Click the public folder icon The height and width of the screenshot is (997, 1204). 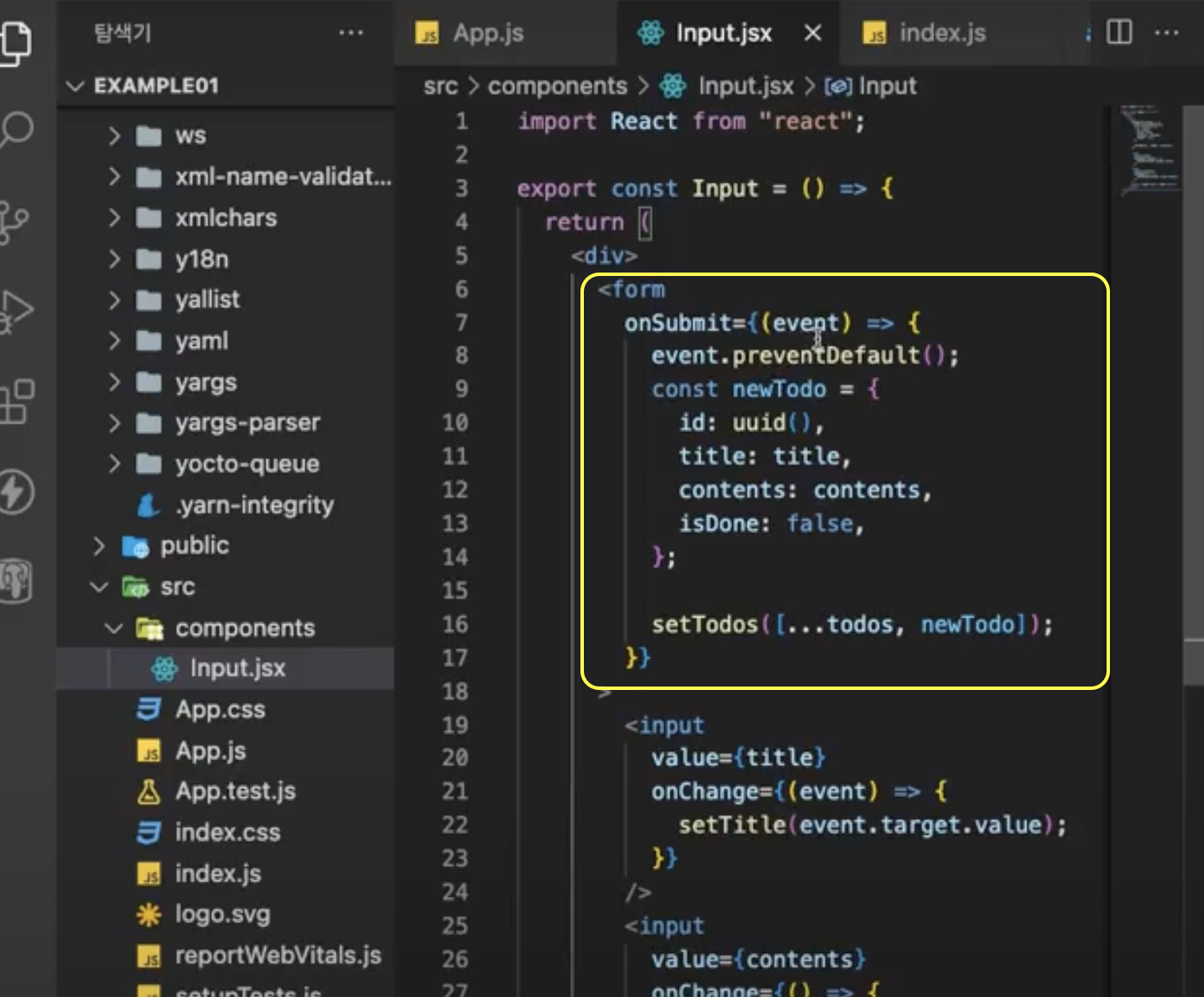[x=135, y=546]
